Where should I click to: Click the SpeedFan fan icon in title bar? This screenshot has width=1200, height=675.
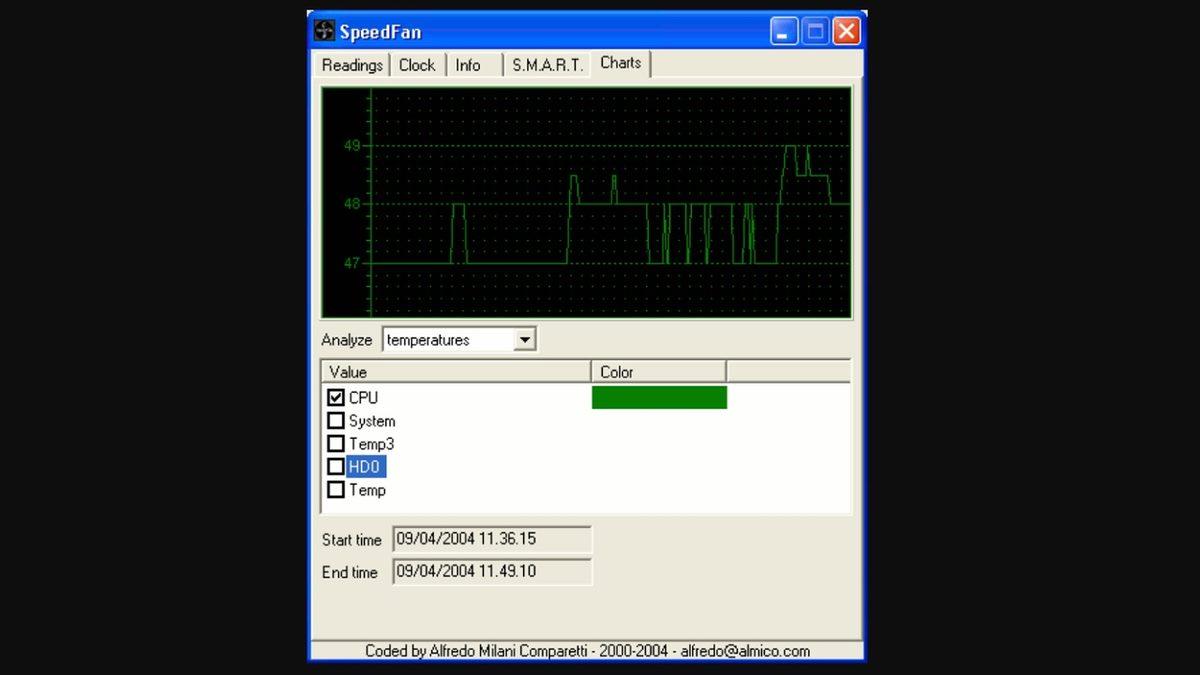point(325,31)
